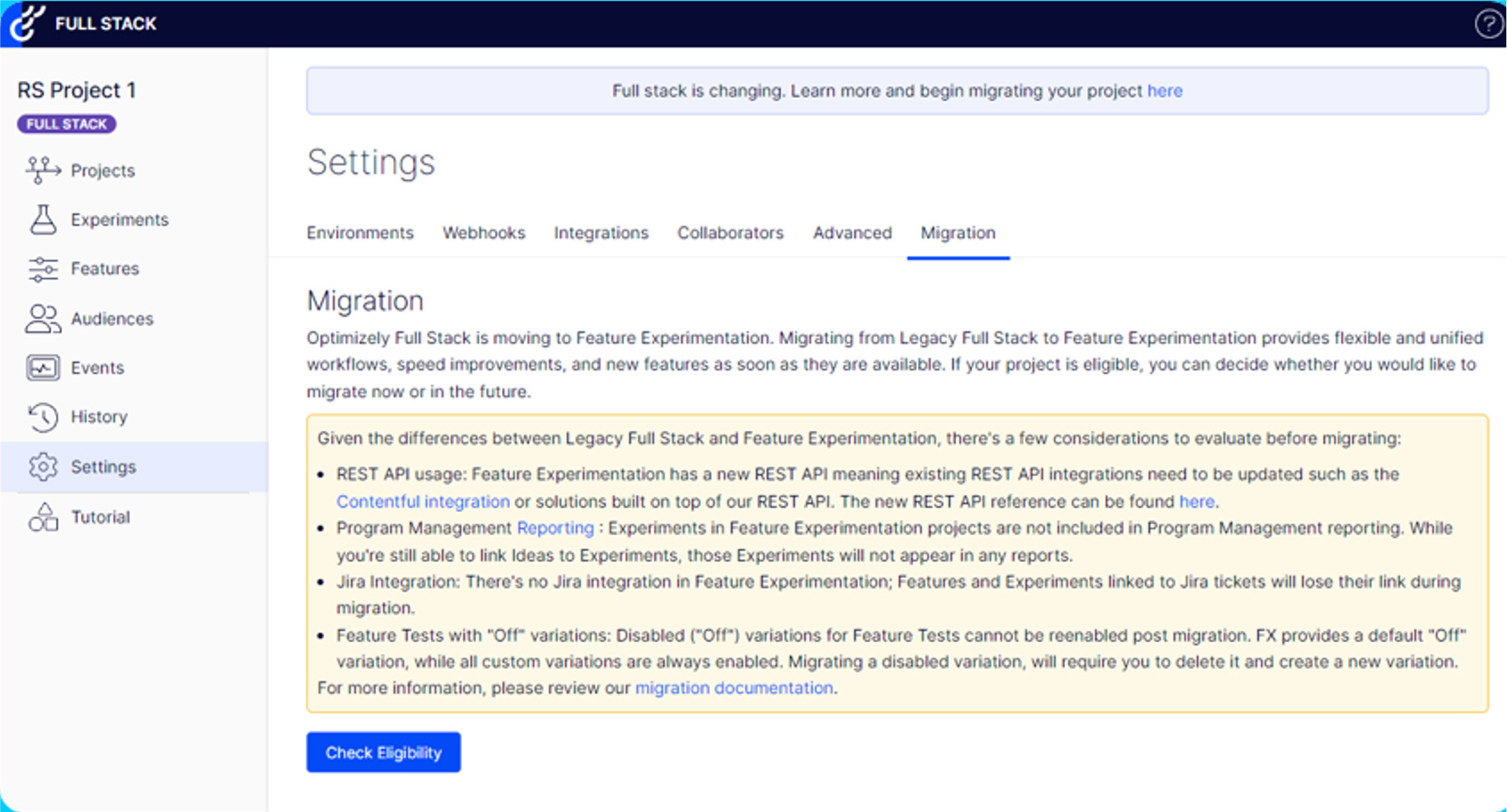The width and height of the screenshot is (1507, 812).
Task: Select the Migration tab
Action: point(958,233)
